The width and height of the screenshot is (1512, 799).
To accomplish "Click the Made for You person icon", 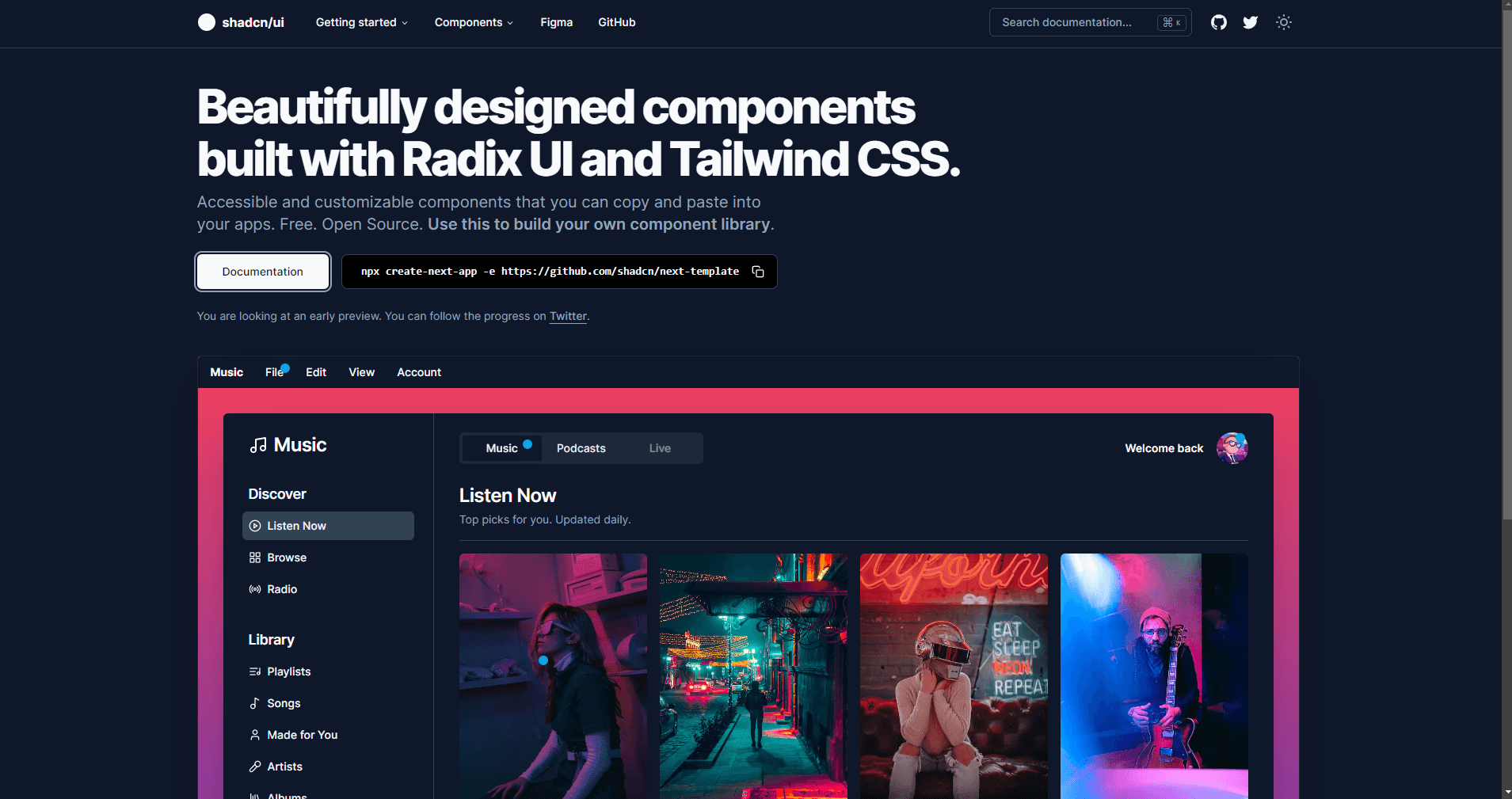I will coord(255,735).
